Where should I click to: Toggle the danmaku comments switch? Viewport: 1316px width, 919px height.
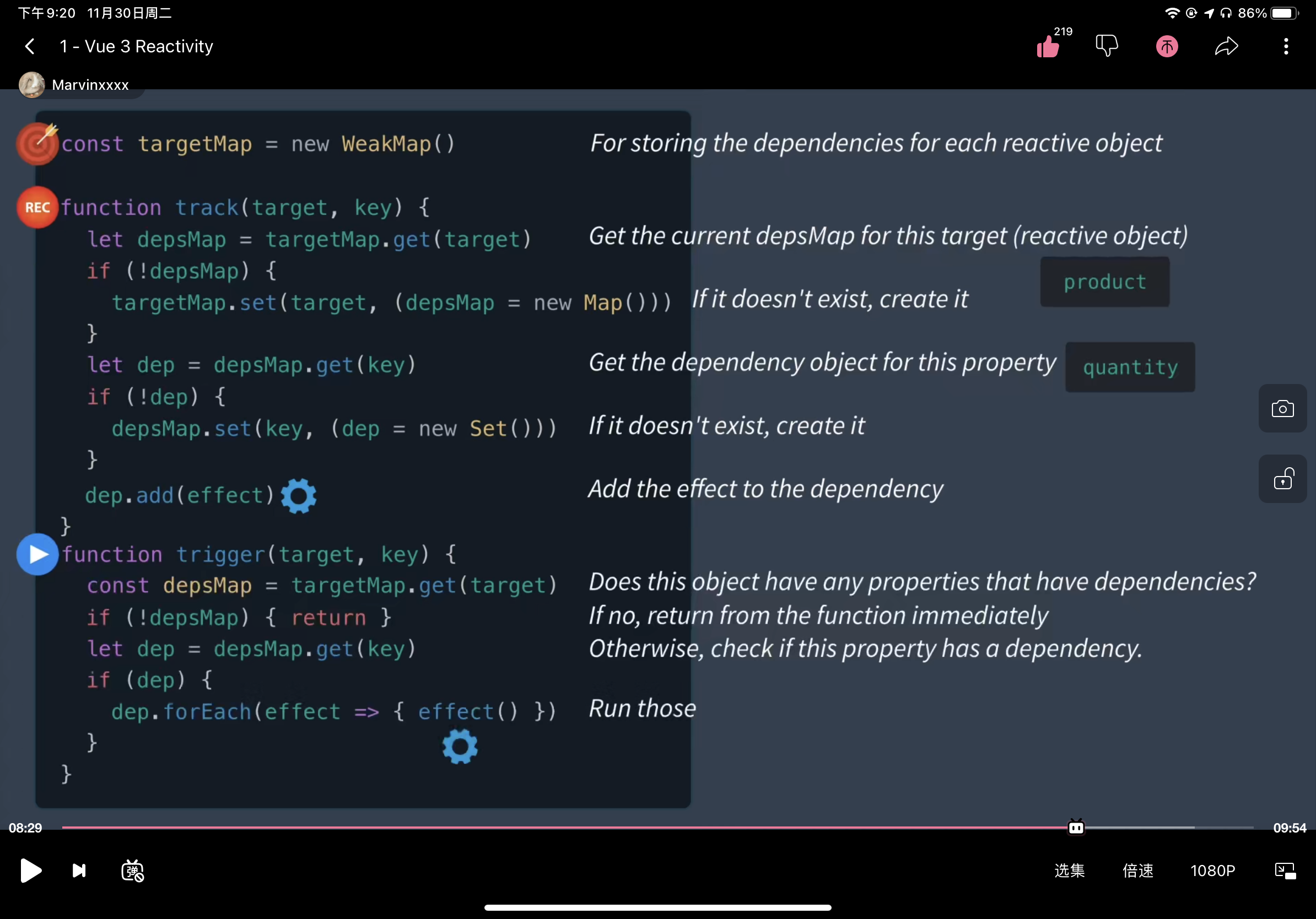coord(132,871)
